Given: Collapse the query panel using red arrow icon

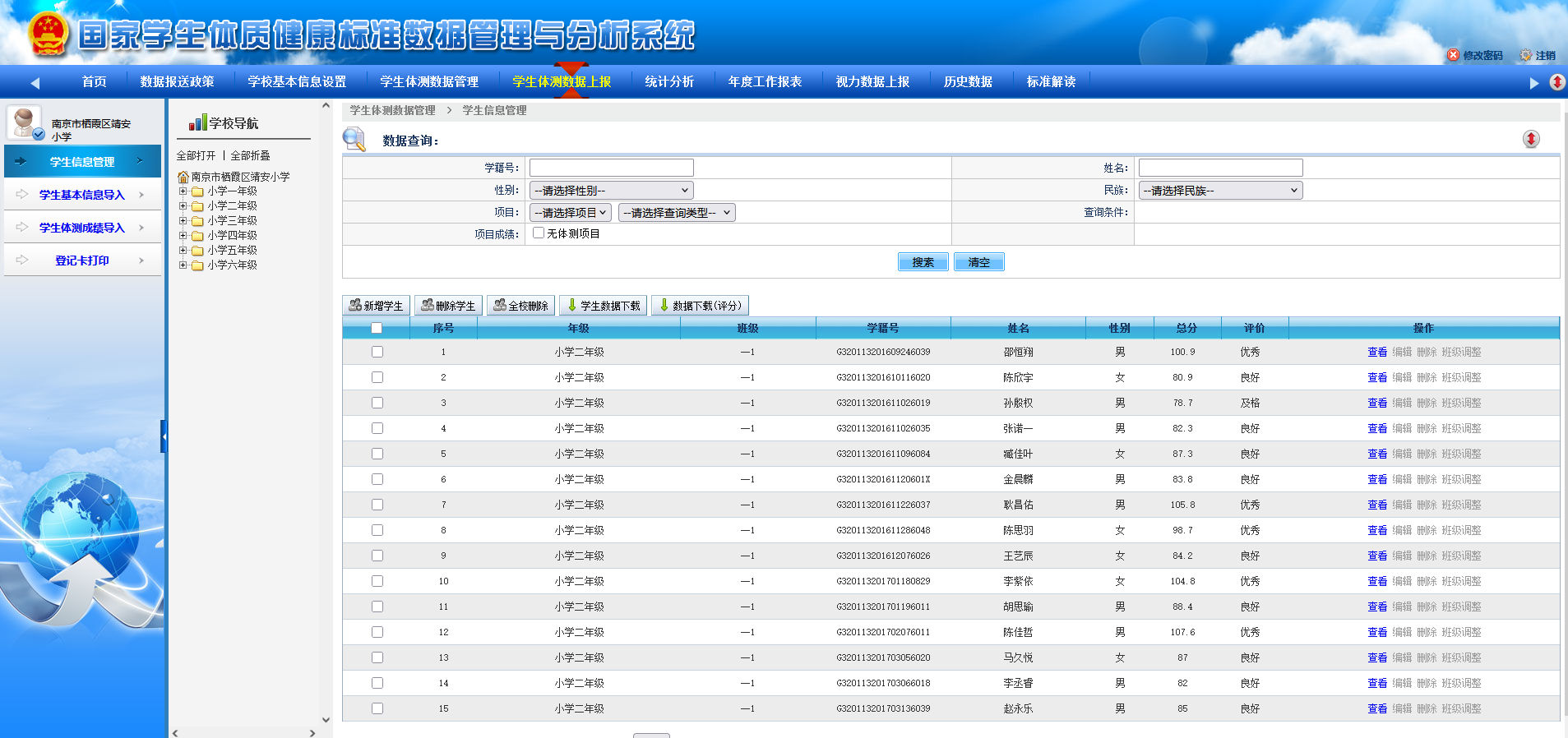Looking at the screenshot, I should coord(1530,139).
